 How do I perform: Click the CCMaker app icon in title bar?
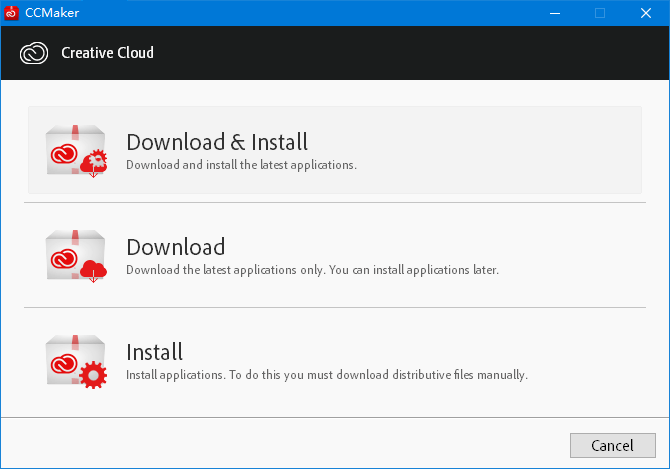click(11, 13)
